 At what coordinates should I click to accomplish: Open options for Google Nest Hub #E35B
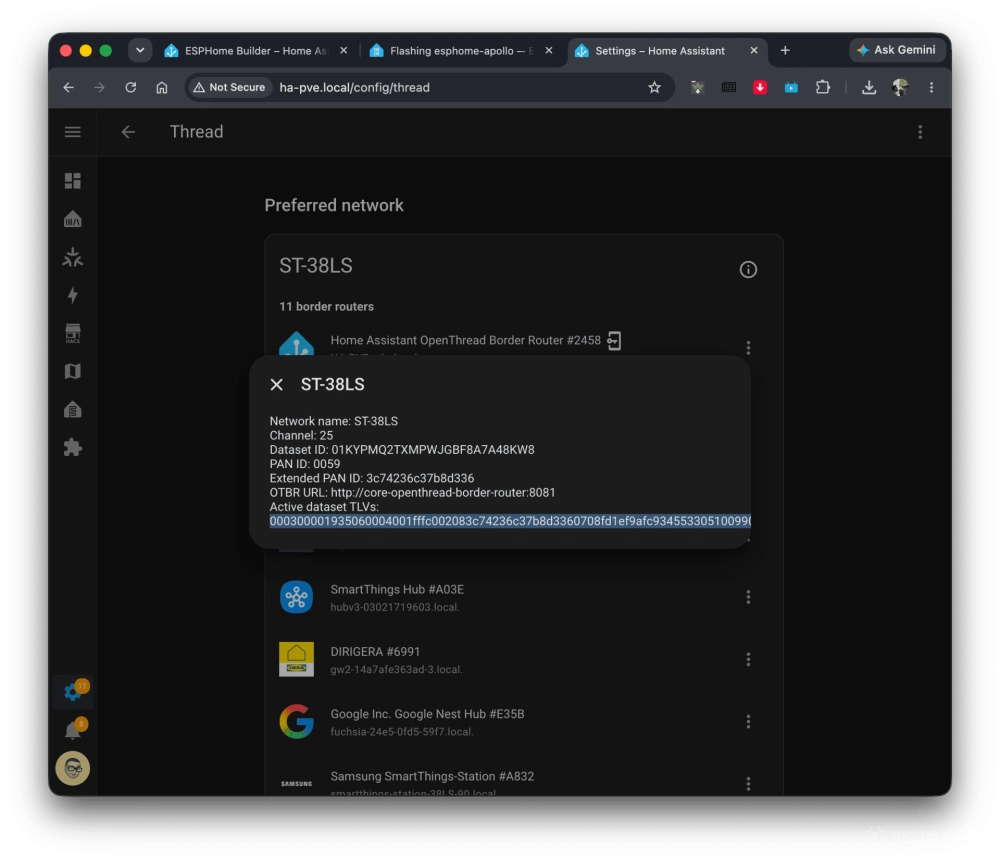pyautogui.click(x=748, y=722)
